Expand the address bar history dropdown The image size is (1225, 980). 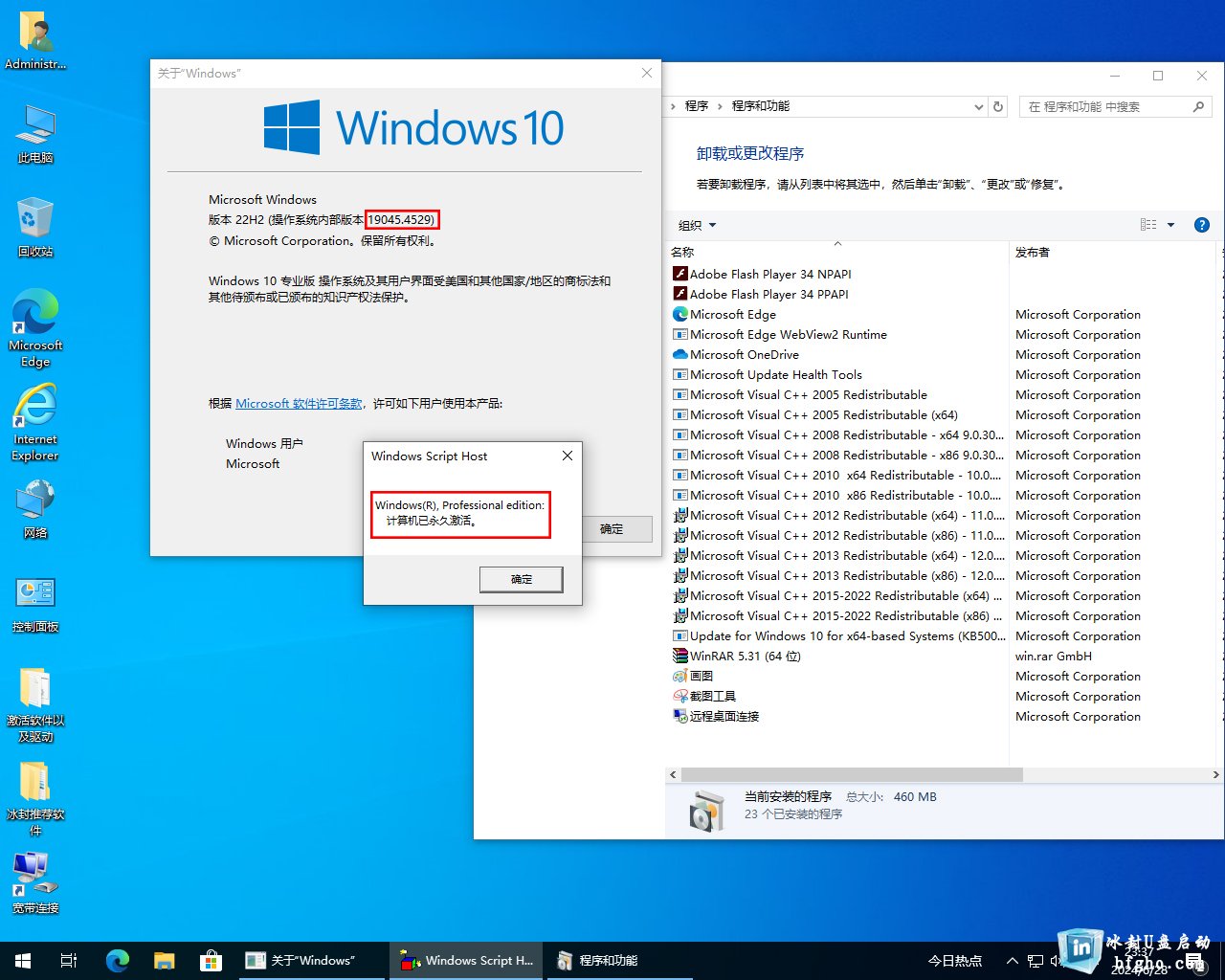click(x=978, y=107)
